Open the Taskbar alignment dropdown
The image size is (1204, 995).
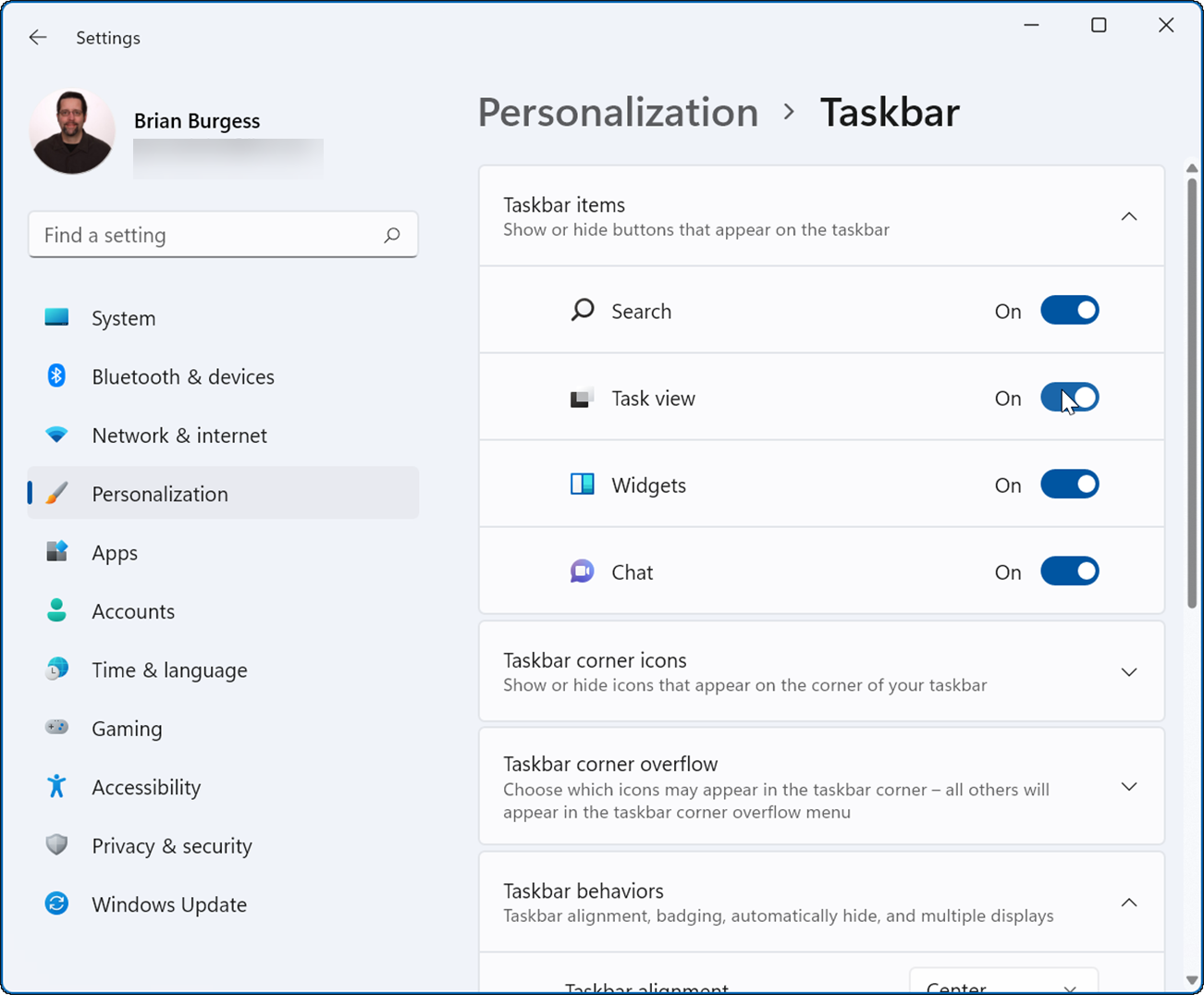pyautogui.click(x=1004, y=984)
